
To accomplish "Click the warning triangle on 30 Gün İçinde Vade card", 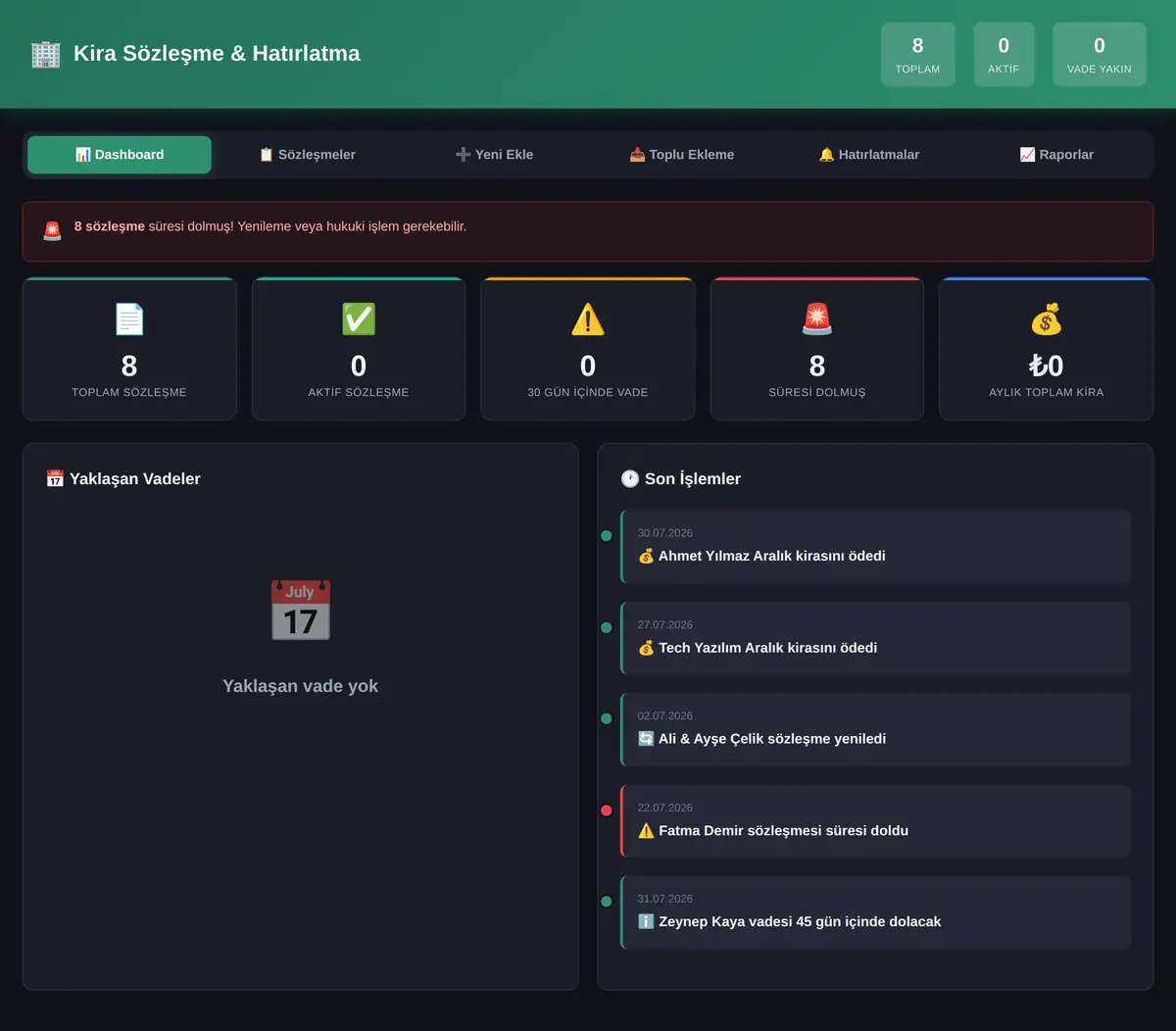I will point(588,319).
